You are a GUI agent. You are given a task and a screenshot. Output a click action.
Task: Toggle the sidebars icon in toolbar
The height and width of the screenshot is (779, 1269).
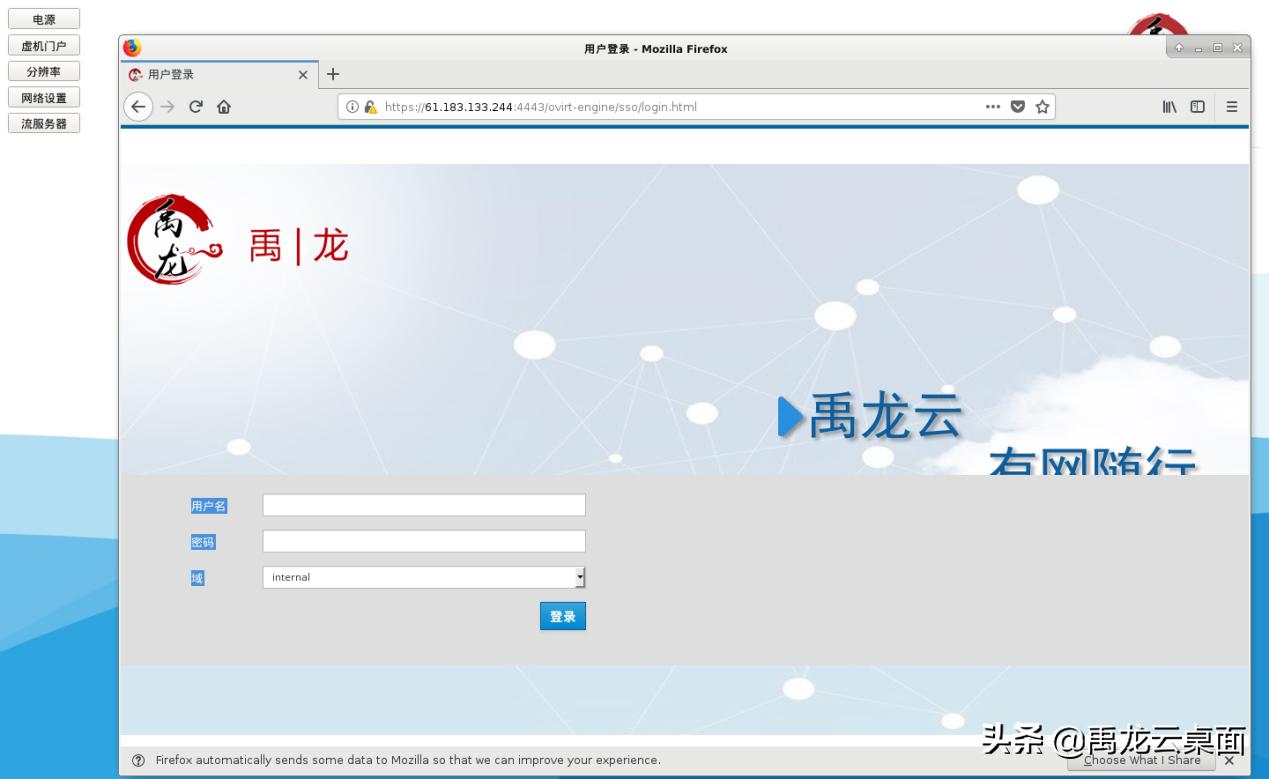[x=1197, y=107]
